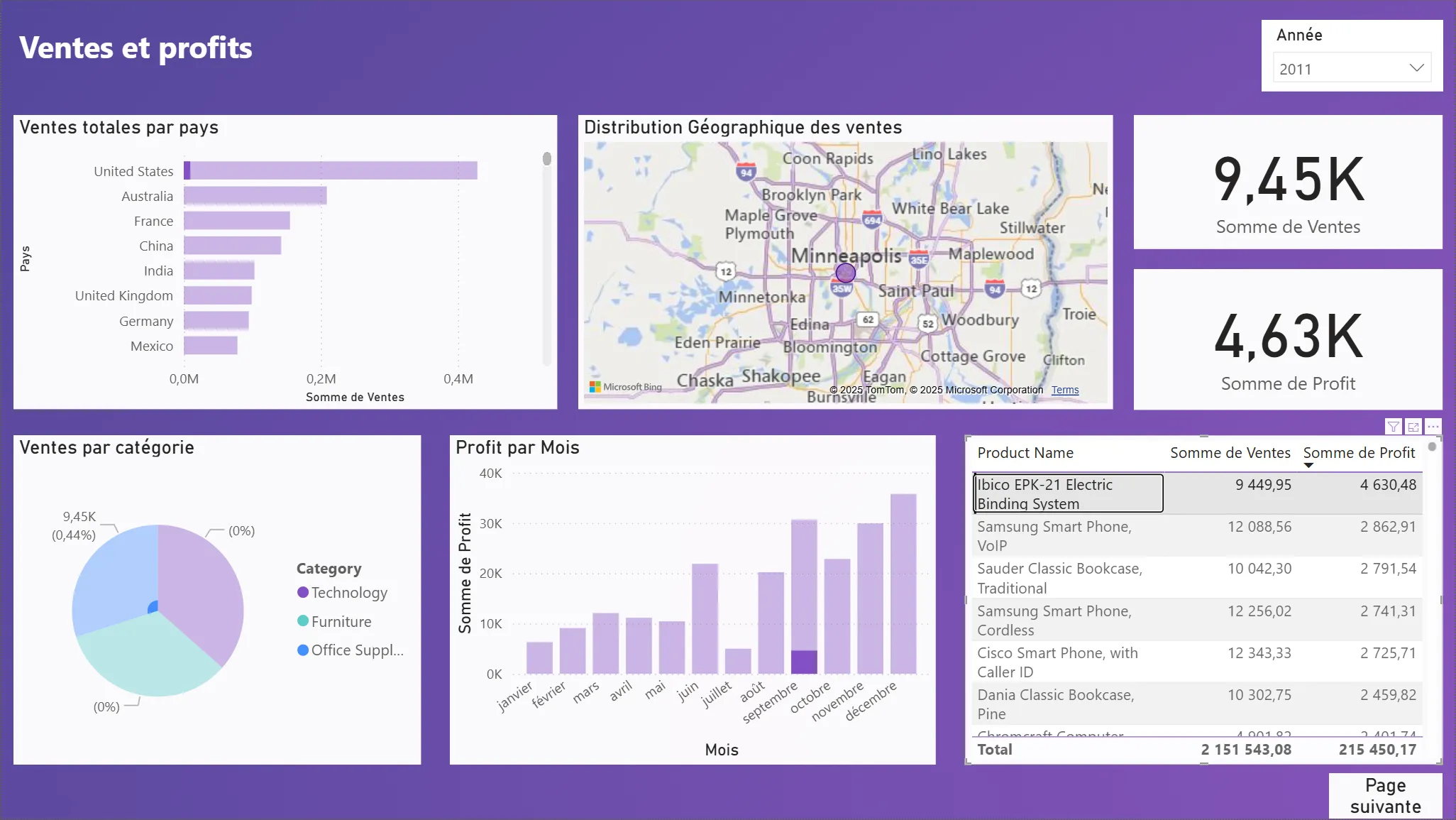Select the Ibico EPK-21 Electric Binding row
Screen dimensions: 1456x820
pos(1068,493)
